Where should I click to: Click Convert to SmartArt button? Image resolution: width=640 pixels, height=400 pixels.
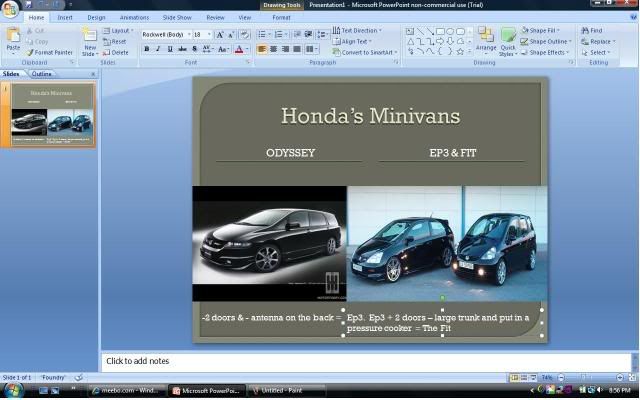click(x=364, y=53)
